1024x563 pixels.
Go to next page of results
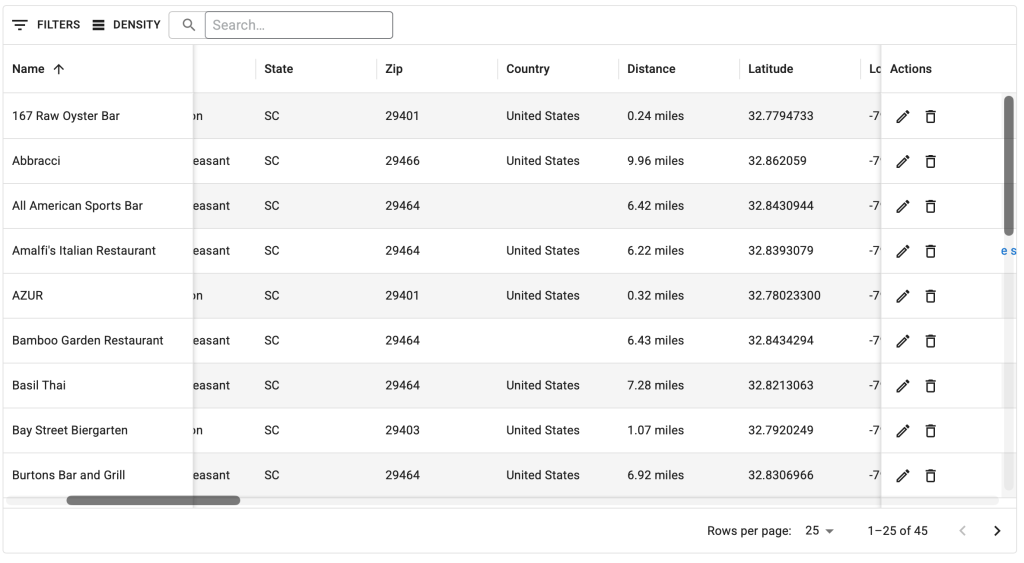click(x=997, y=531)
